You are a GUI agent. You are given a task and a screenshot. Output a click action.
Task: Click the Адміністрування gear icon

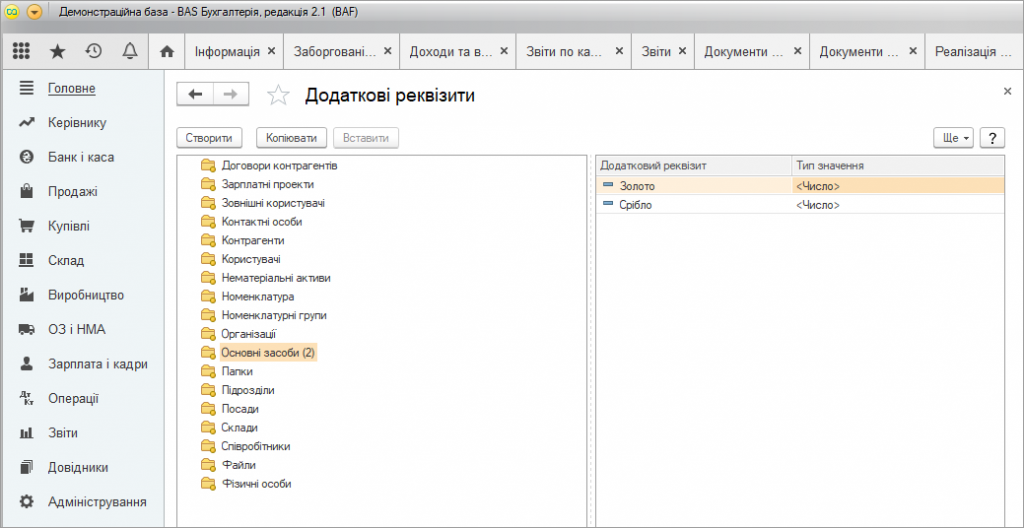click(26, 502)
